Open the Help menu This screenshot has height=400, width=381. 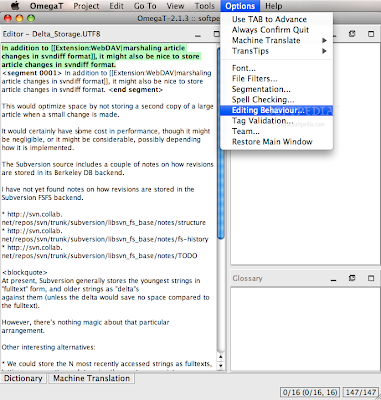point(273,6)
